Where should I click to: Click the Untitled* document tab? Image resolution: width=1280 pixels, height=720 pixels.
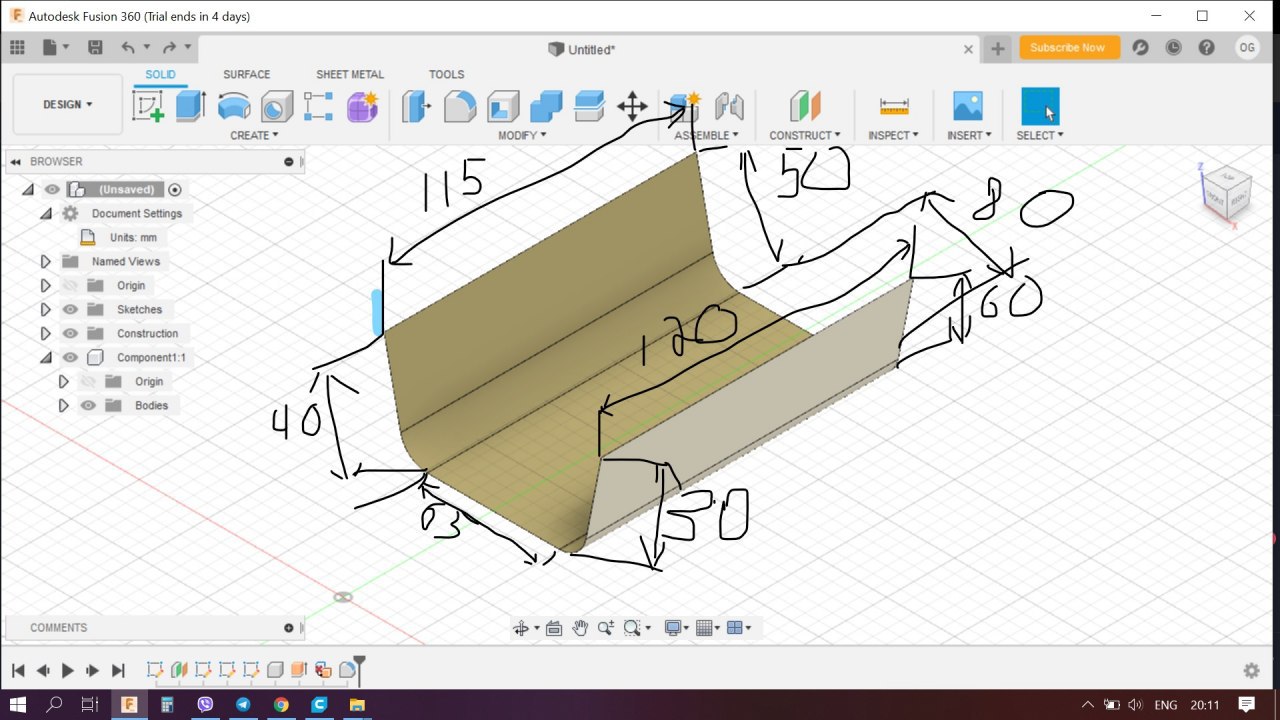coord(581,49)
